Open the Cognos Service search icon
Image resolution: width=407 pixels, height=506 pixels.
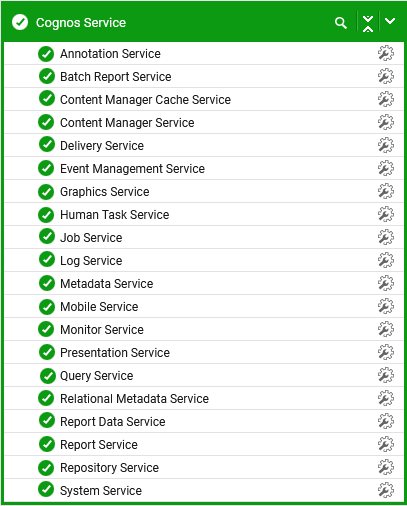[341, 23]
